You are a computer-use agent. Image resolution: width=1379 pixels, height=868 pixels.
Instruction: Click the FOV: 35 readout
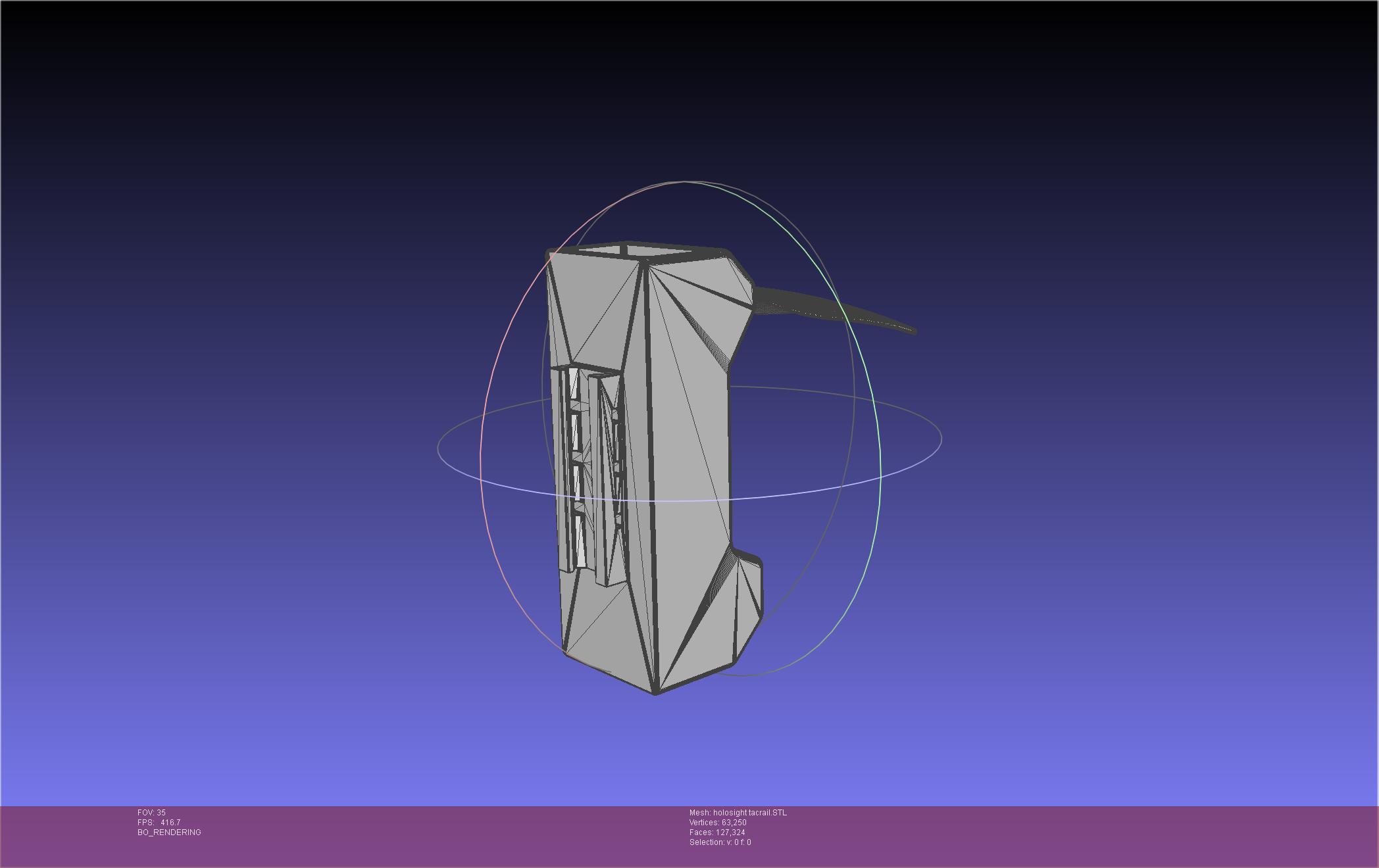pyautogui.click(x=151, y=813)
